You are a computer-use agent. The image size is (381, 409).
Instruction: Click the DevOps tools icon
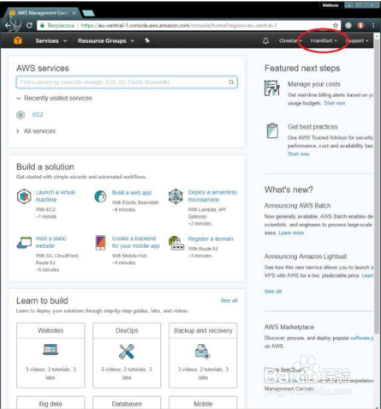[x=127, y=351]
